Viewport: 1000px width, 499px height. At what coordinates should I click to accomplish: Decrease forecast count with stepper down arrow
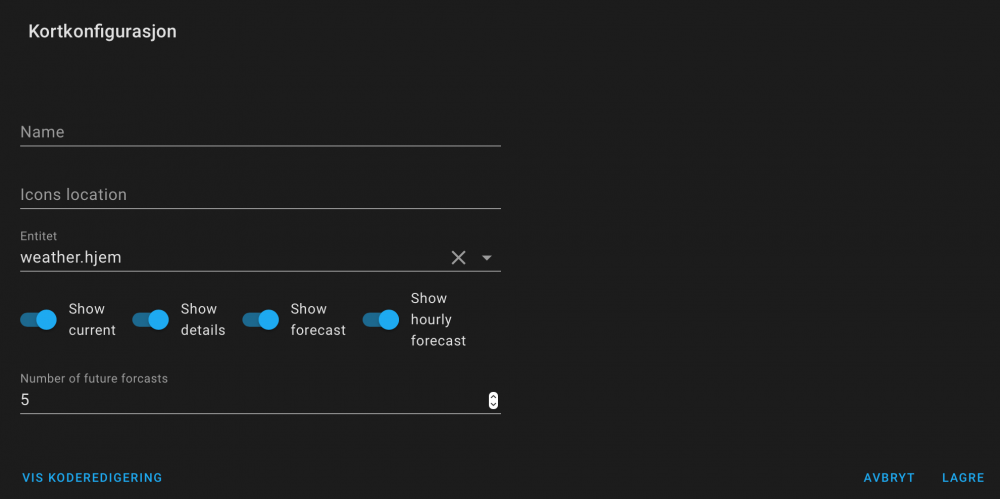[493, 405]
